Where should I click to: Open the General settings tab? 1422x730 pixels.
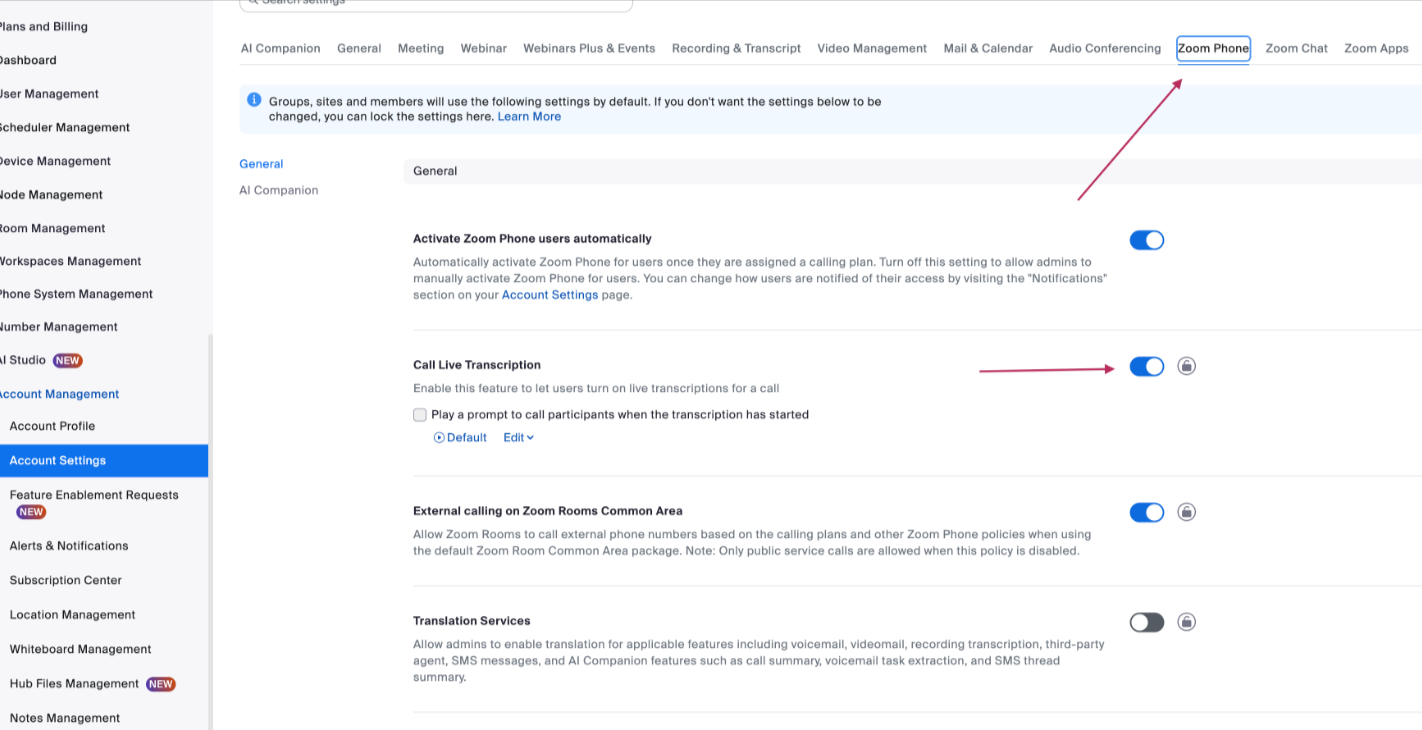click(x=359, y=48)
